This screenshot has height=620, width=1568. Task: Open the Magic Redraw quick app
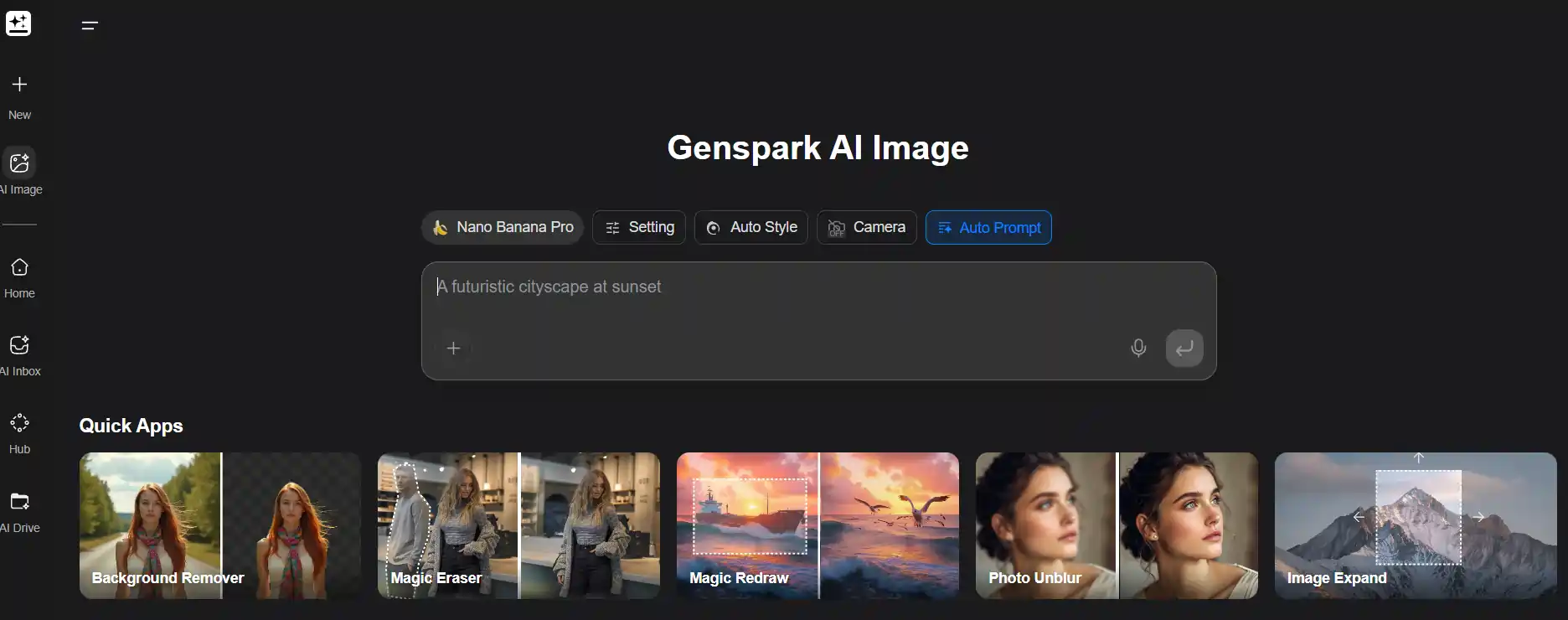pyautogui.click(x=818, y=525)
